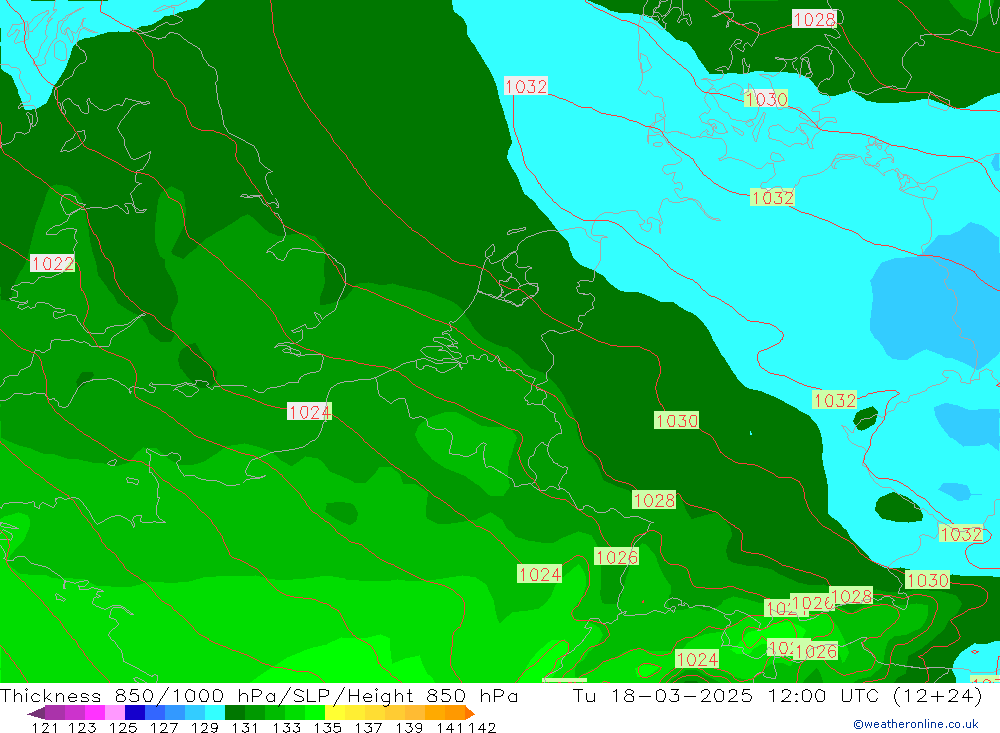Viewport: 1000px width, 733px height.
Task: Click legend value 123
Action: [83, 727]
